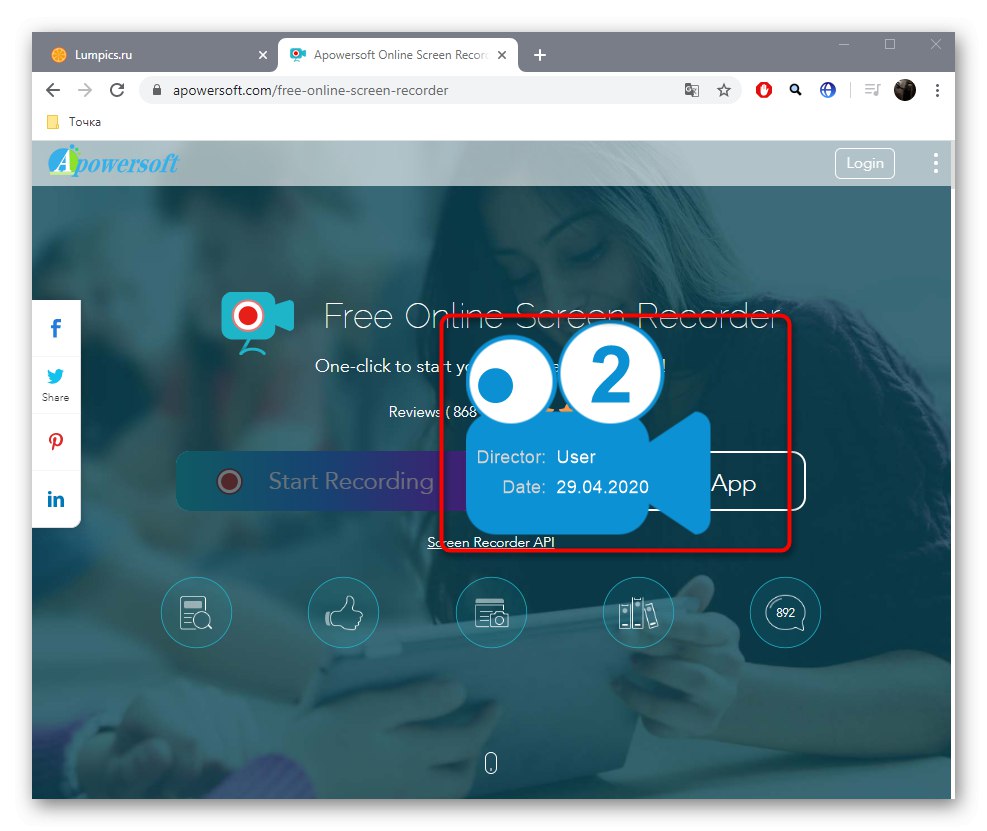Image resolution: width=987 pixels, height=831 pixels.
Task: Open the guide search document icon
Action: click(x=196, y=613)
